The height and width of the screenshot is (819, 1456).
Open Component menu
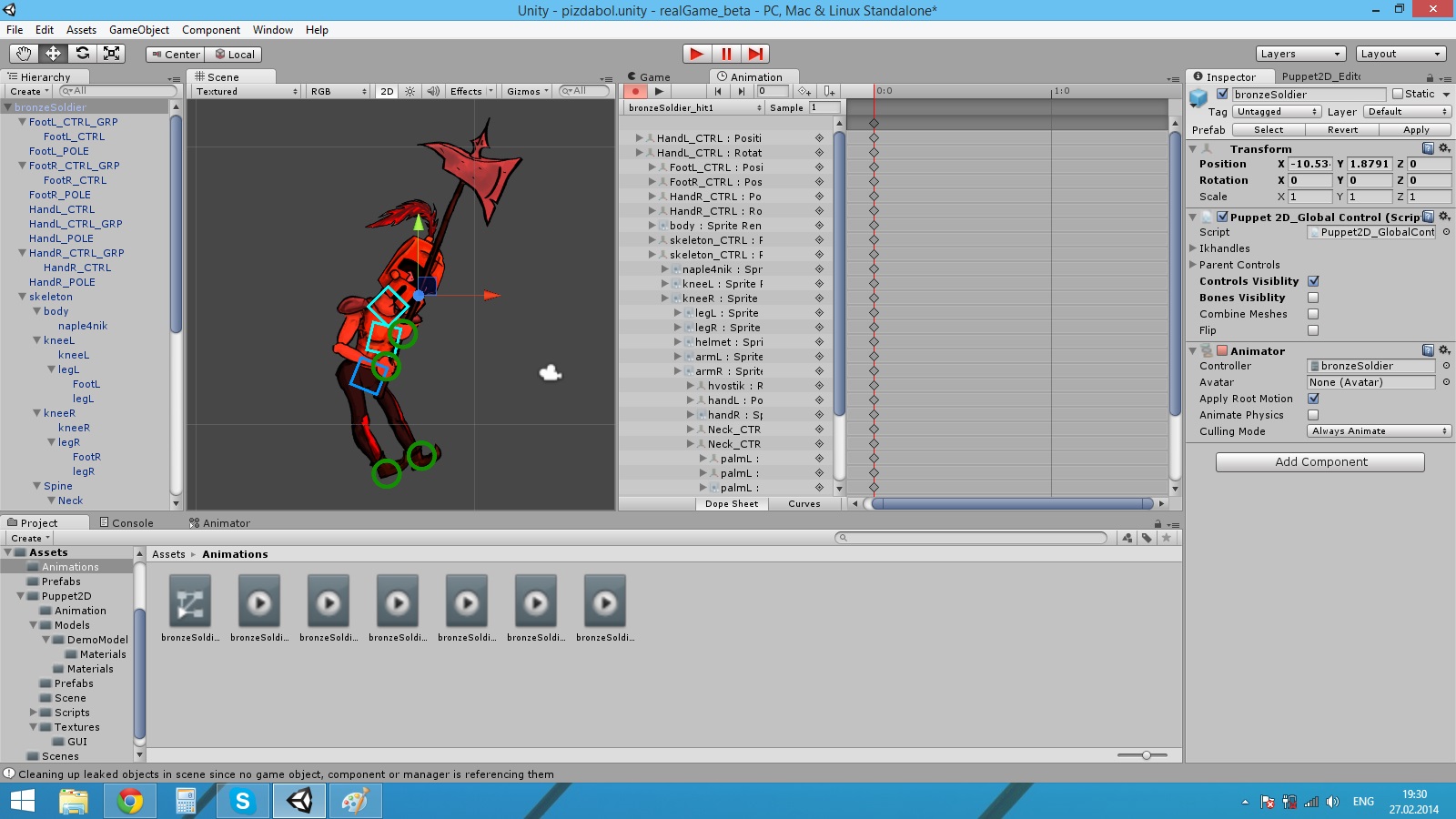(x=211, y=30)
